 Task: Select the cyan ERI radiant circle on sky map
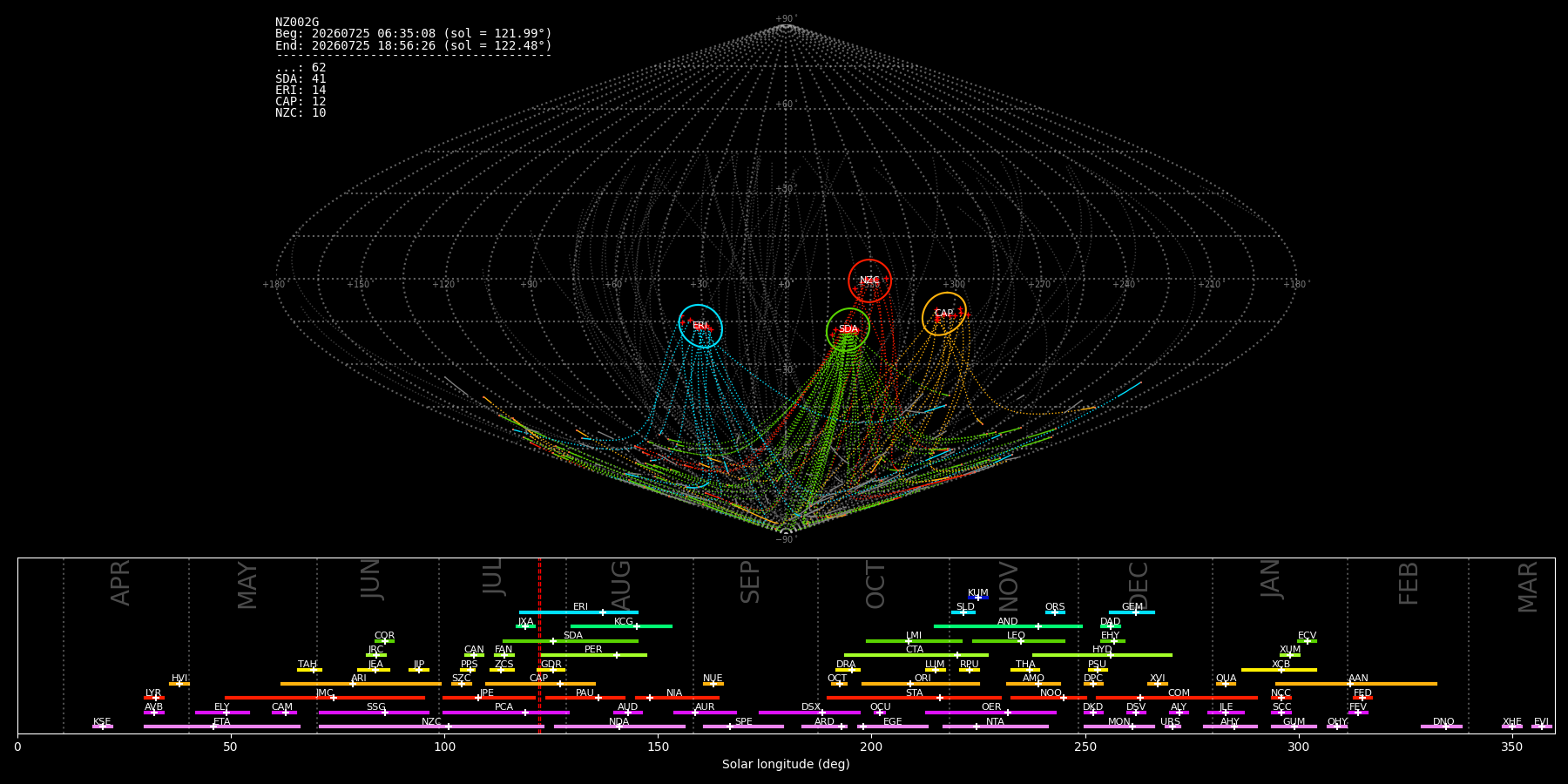click(700, 326)
